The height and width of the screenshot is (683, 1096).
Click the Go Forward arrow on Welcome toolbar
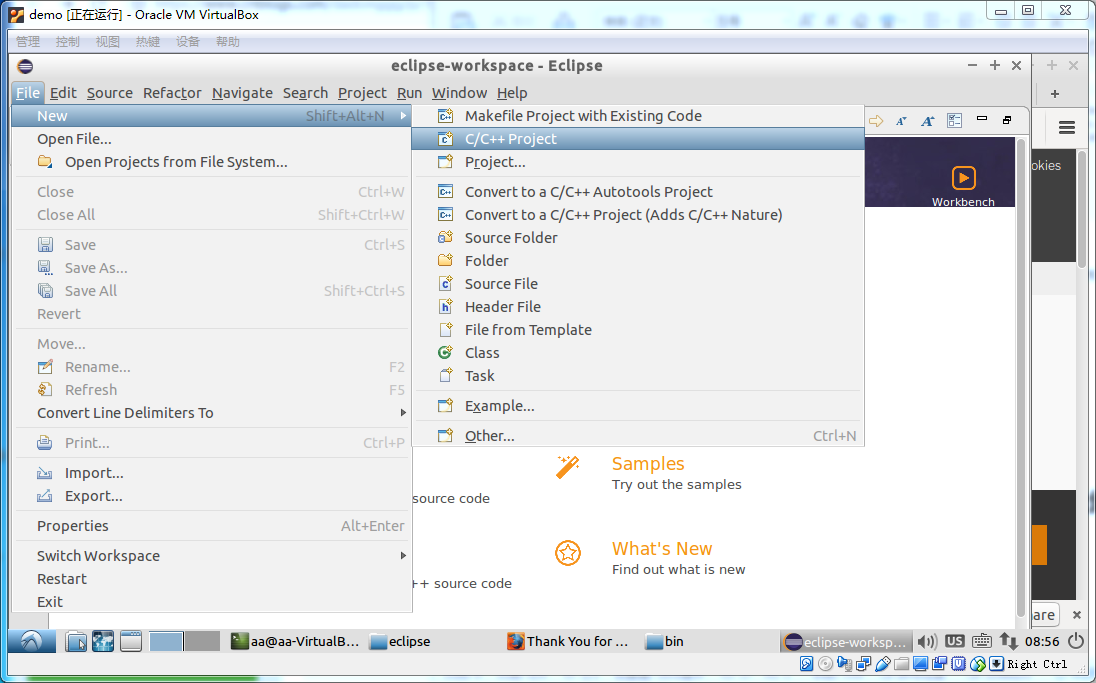pyautogui.click(x=876, y=119)
